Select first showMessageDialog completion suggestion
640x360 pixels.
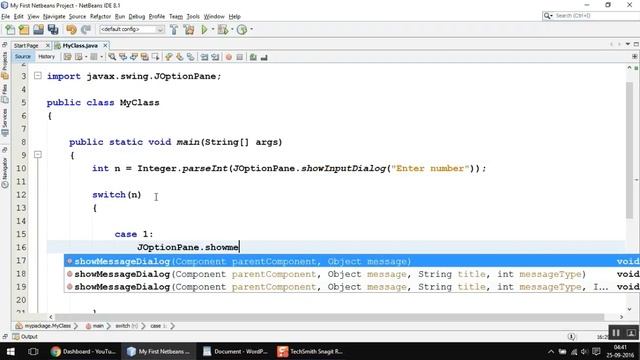point(352,261)
